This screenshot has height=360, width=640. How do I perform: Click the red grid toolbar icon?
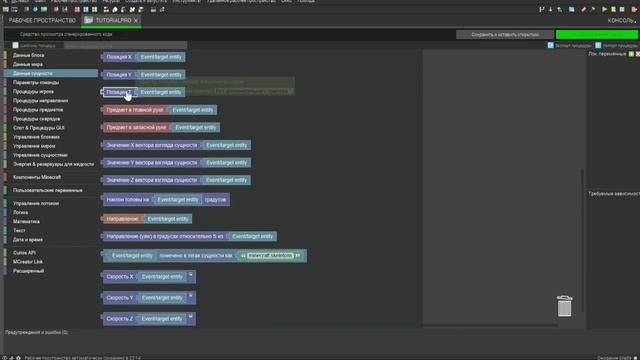[77, 9]
